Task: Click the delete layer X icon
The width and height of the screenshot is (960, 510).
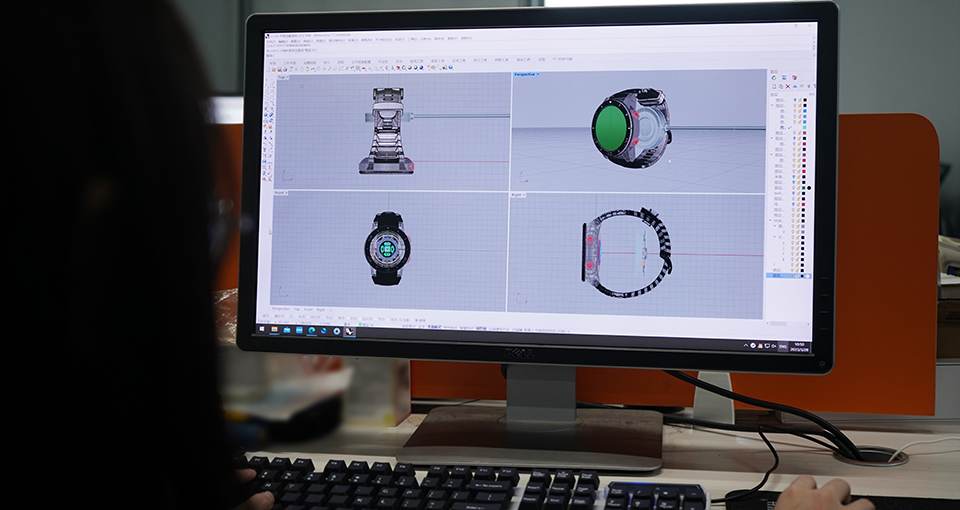Action: 788,86
